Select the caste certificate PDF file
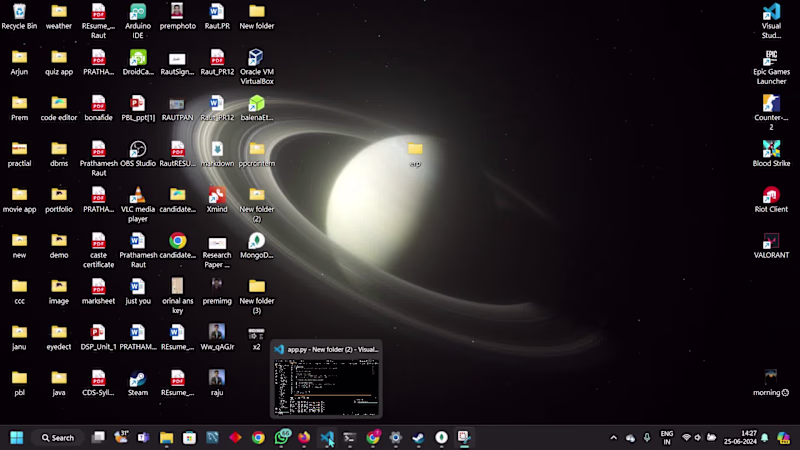The height and width of the screenshot is (450, 800). coord(98,250)
